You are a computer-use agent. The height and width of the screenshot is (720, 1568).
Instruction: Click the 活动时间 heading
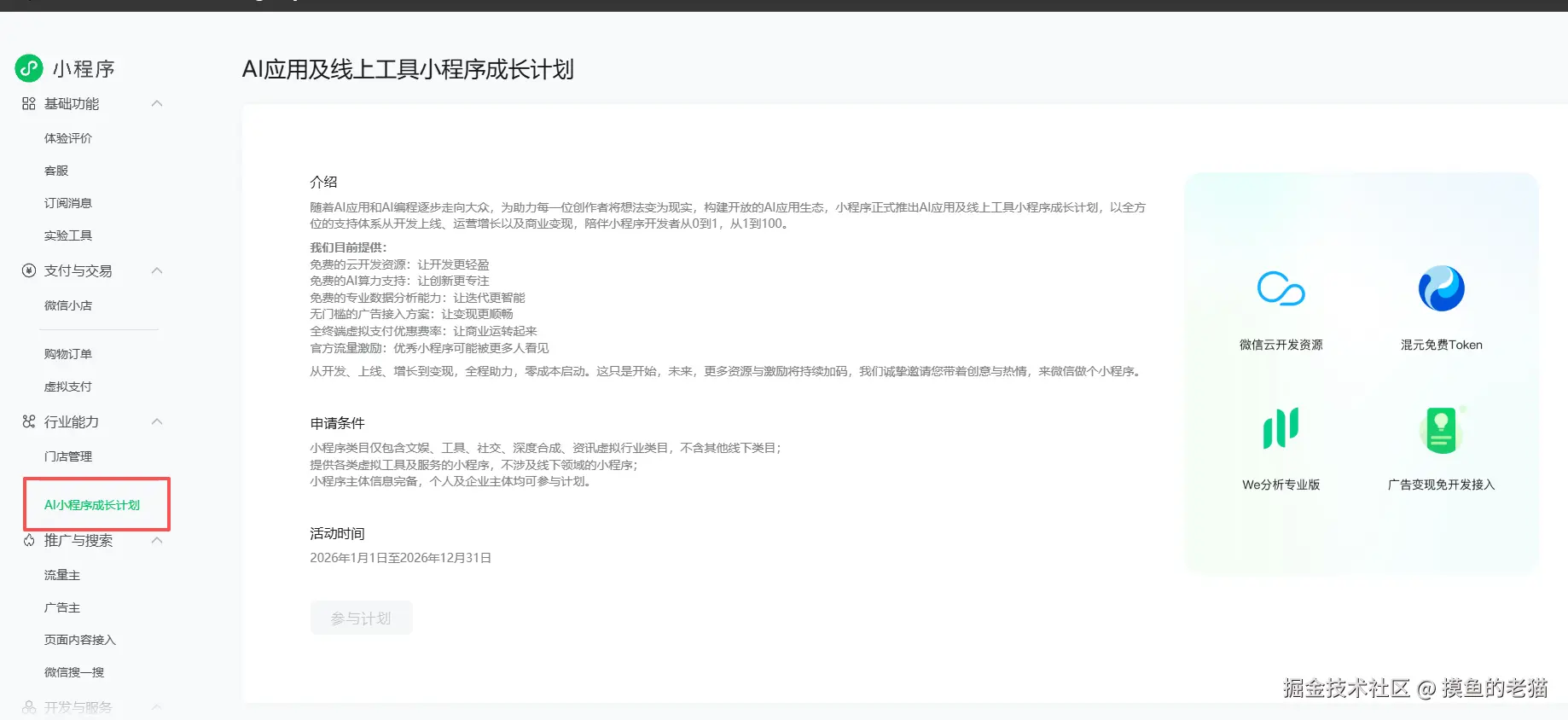(x=337, y=533)
